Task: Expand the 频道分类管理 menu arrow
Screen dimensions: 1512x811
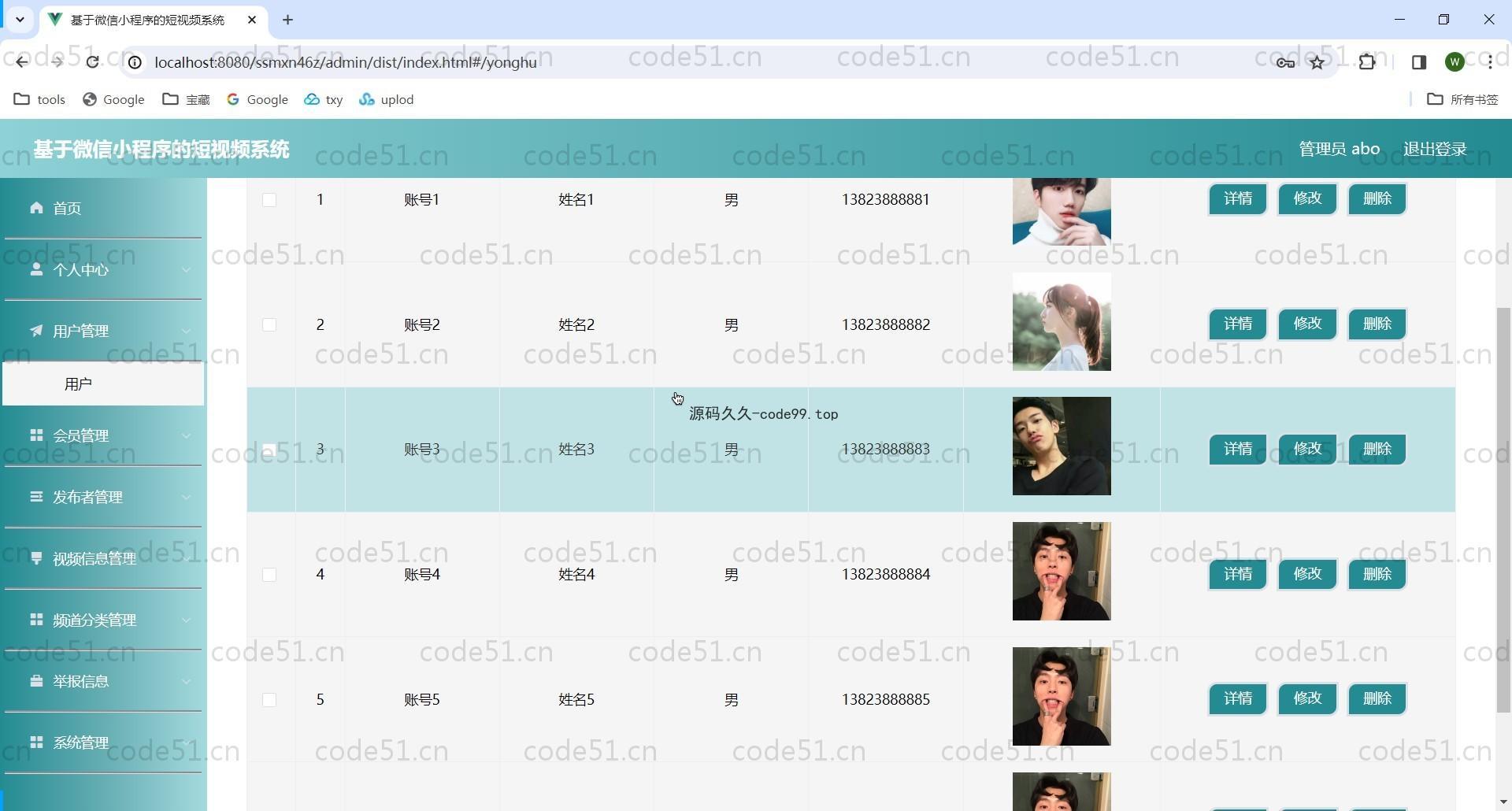Action: 187,620
